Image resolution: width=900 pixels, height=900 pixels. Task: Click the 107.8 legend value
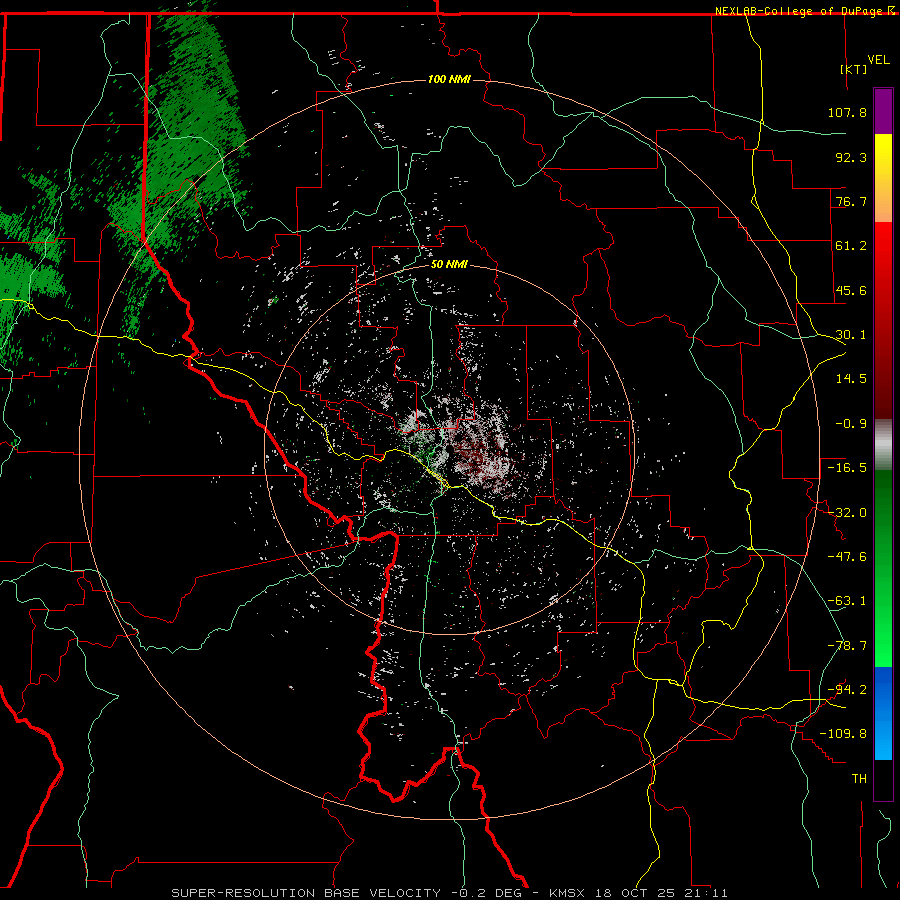click(847, 112)
